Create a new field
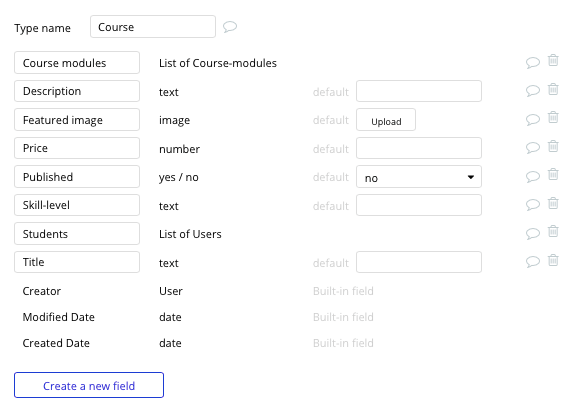 point(89,385)
